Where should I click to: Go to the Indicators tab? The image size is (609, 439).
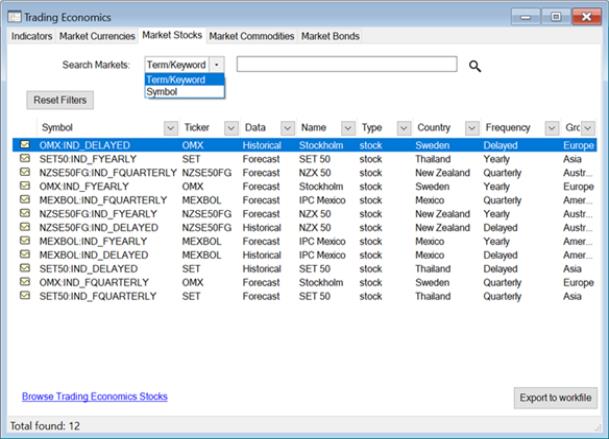[32, 36]
